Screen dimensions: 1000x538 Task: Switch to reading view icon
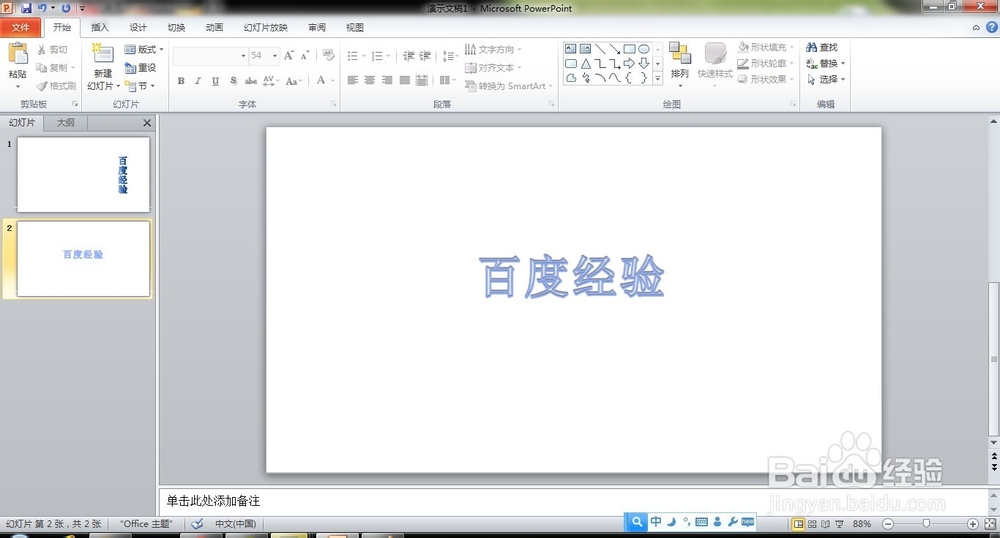[x=825, y=524]
